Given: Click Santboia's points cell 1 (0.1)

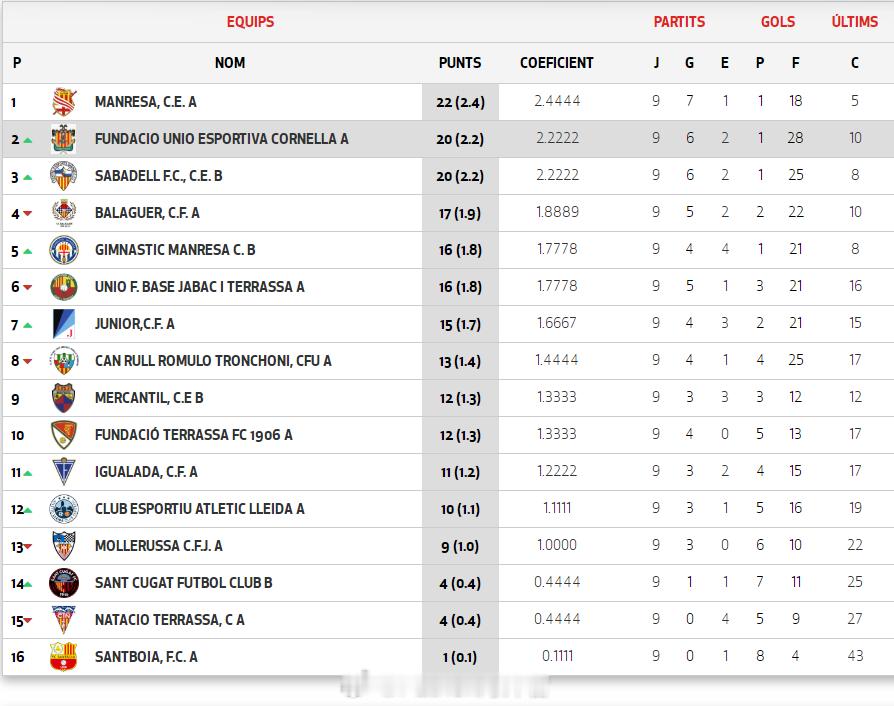Looking at the screenshot, I should [461, 657].
